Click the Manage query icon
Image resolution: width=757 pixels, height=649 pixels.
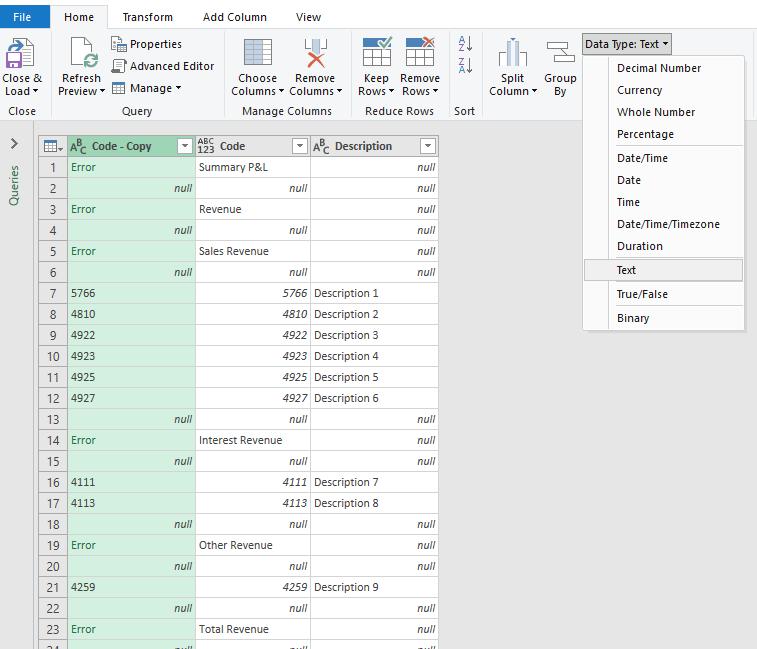[x=119, y=88]
